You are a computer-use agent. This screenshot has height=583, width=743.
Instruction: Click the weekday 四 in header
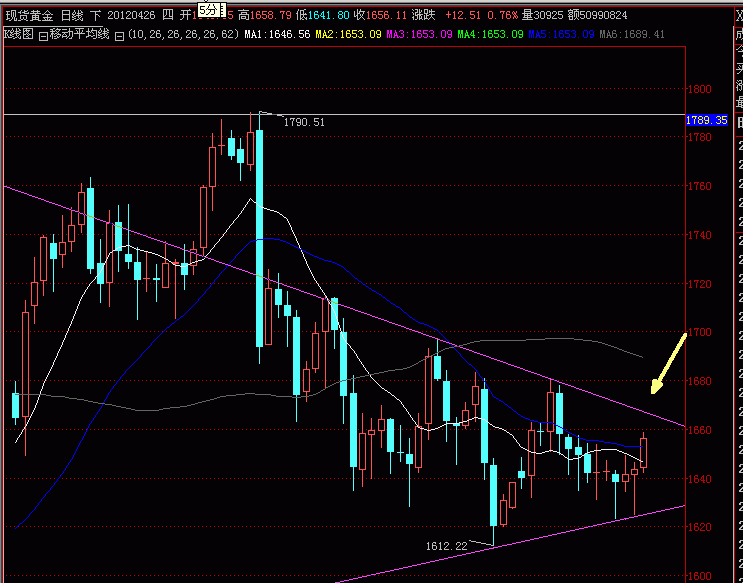tap(168, 16)
